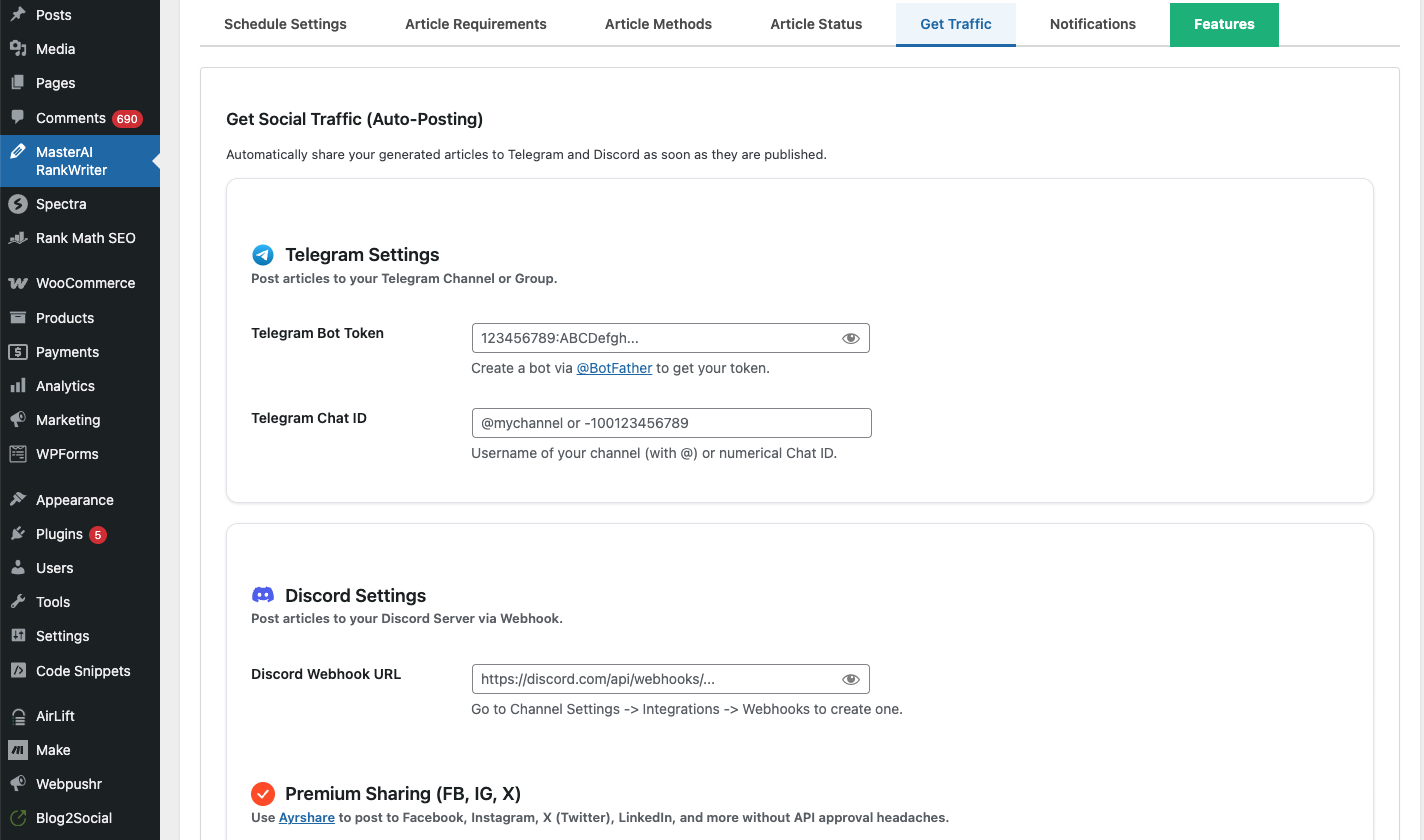Click the Pages icon in sidebar

(x=18, y=83)
